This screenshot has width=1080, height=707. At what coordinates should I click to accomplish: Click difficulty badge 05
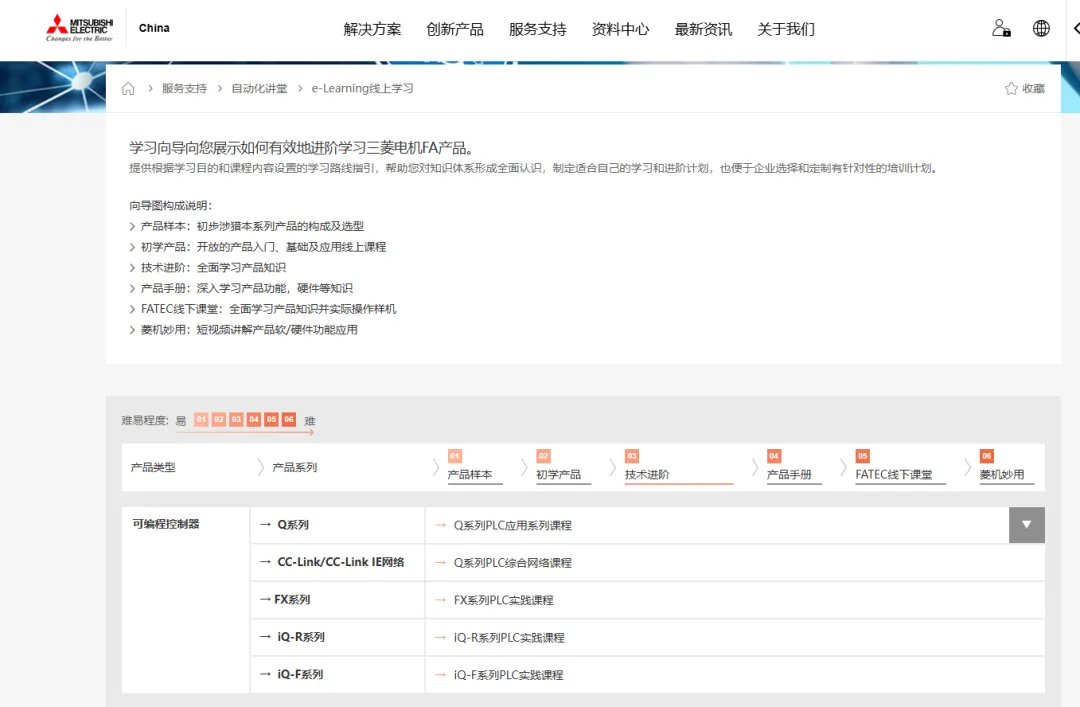click(271, 419)
